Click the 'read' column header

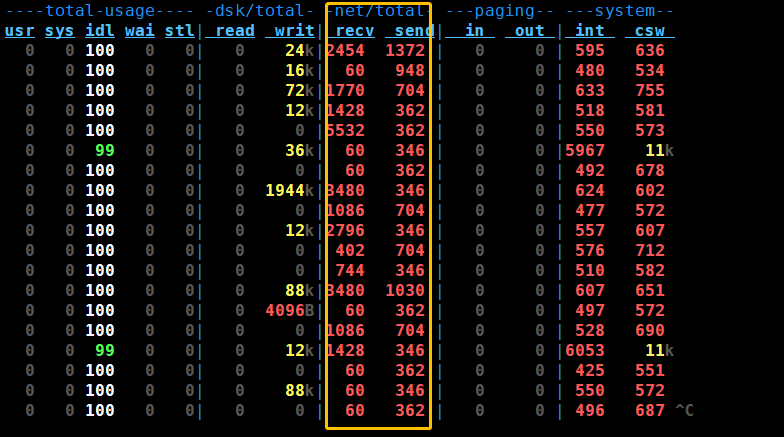[230, 30]
